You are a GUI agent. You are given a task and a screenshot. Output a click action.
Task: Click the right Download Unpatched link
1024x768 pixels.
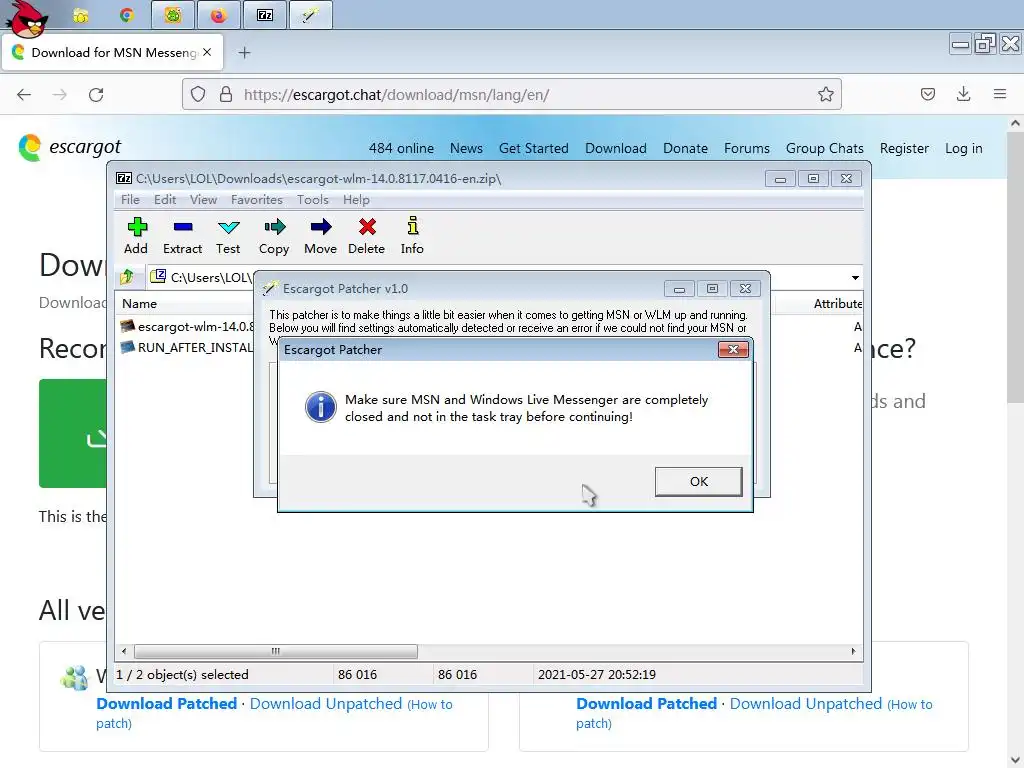[x=806, y=703]
